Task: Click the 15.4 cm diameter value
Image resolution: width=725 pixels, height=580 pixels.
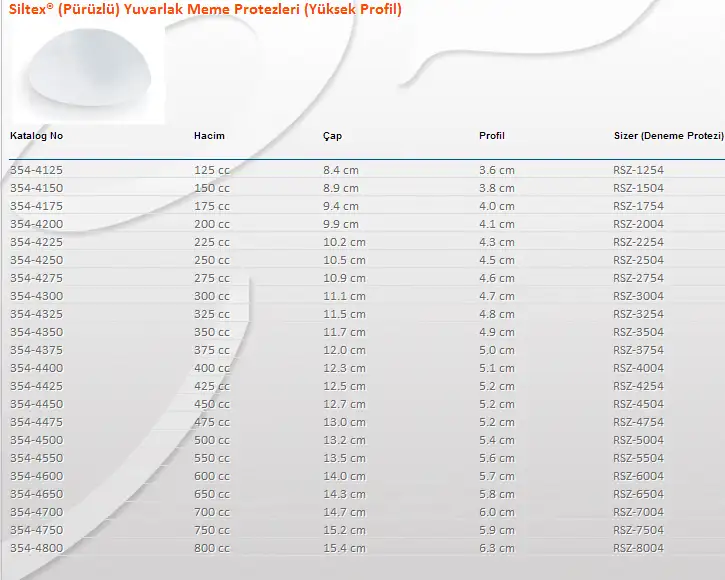Action: tap(344, 548)
